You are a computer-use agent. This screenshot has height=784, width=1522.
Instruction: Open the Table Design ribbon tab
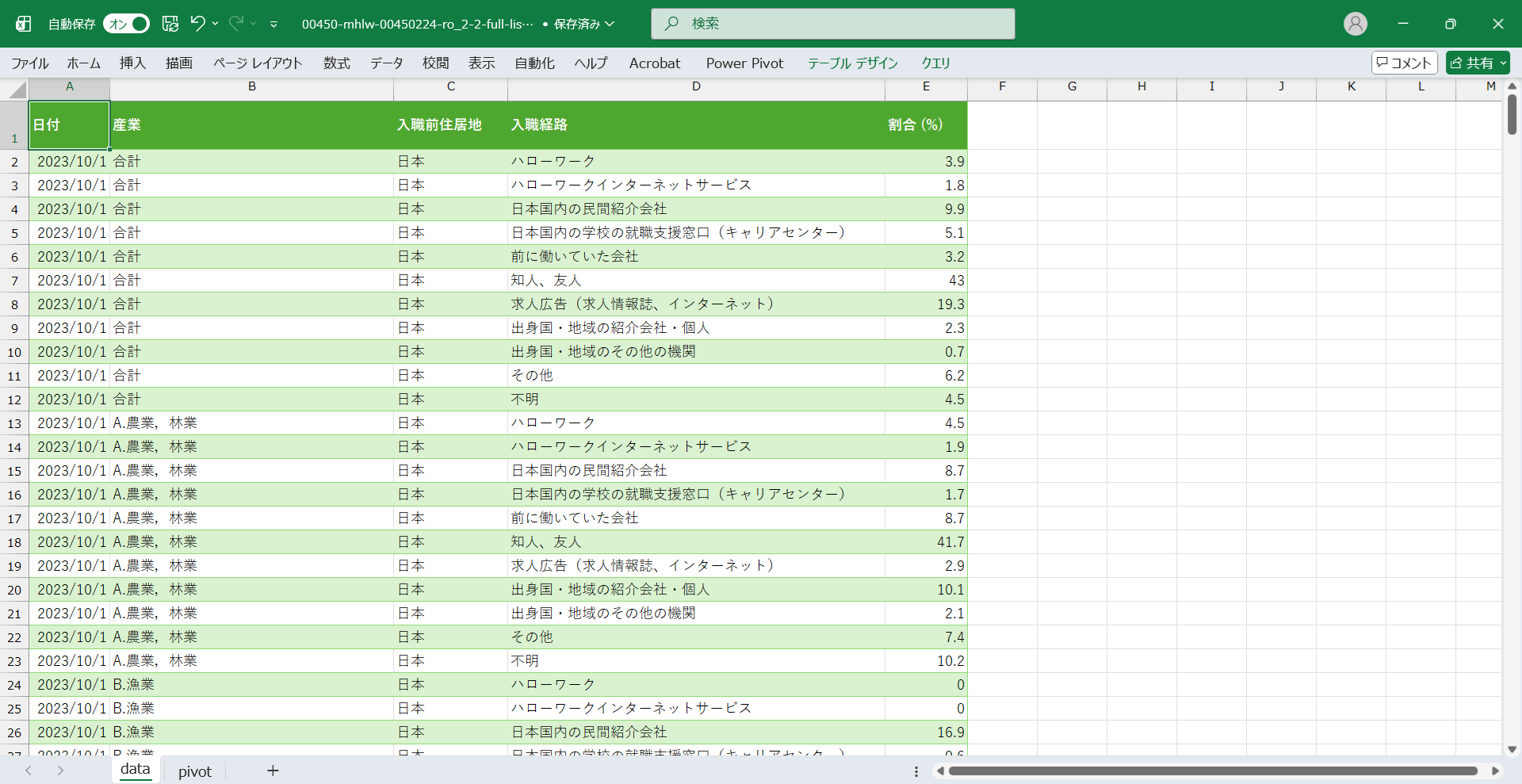pyautogui.click(x=852, y=63)
